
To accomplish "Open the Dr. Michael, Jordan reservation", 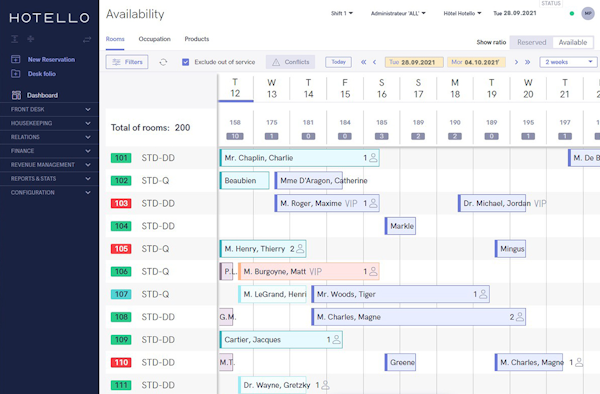I will 492,203.
